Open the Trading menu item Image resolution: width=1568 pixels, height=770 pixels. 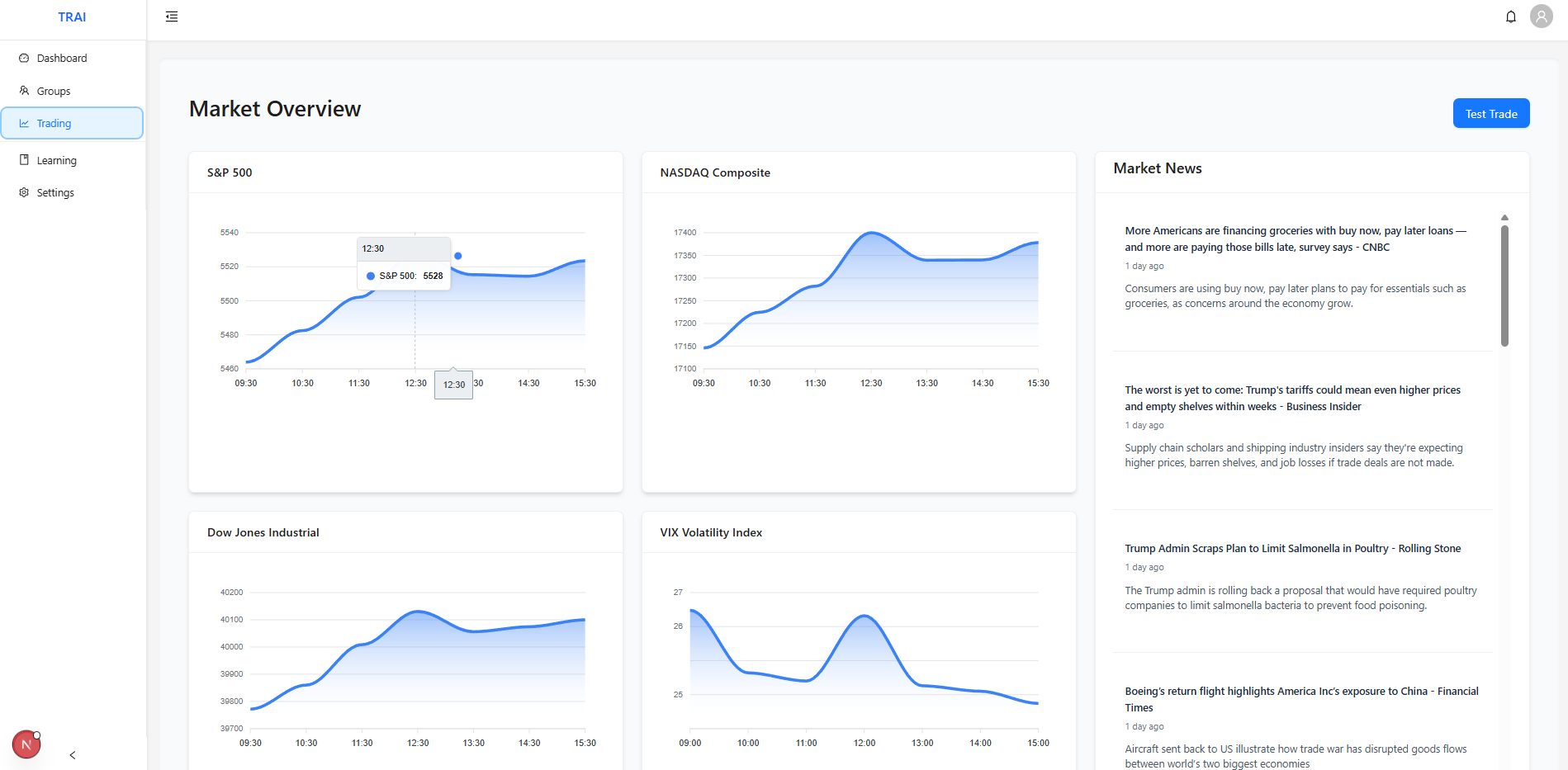click(x=72, y=123)
